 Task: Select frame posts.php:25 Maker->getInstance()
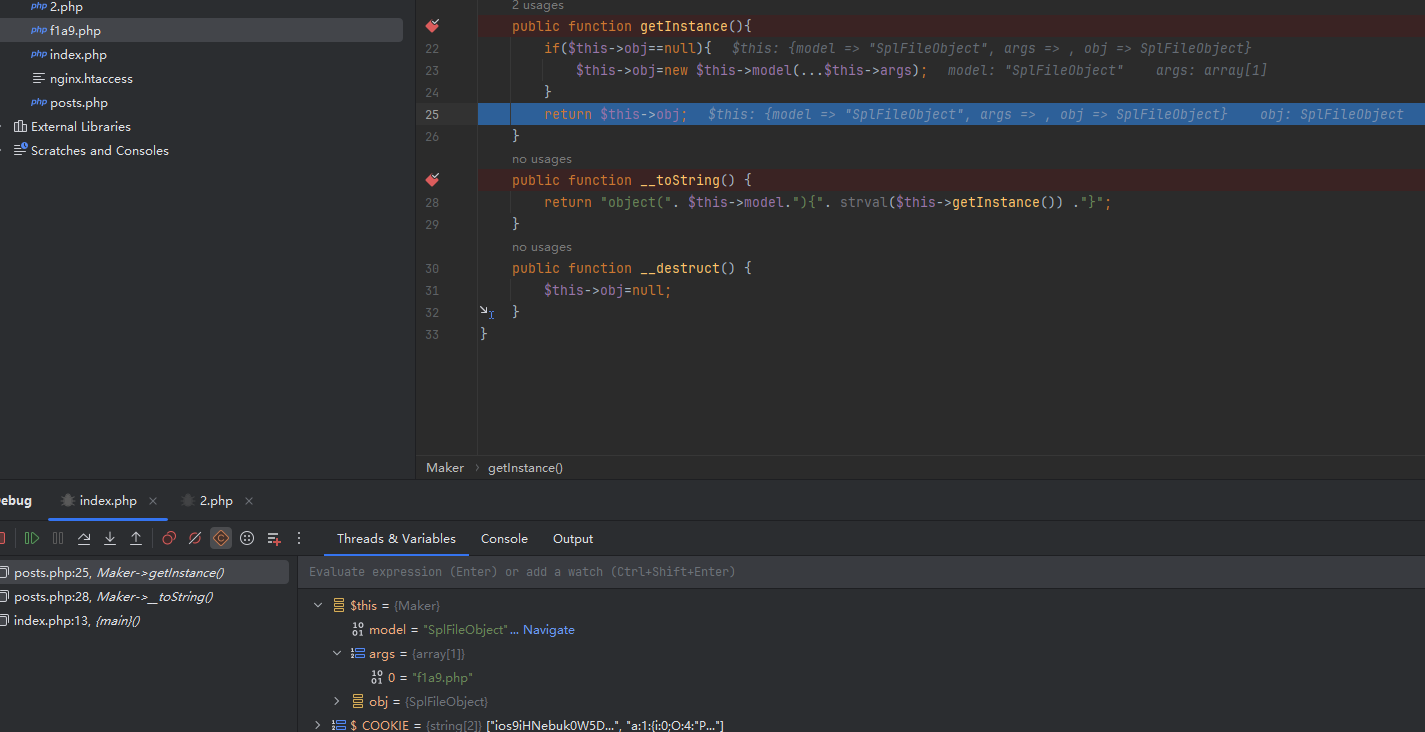tap(144, 573)
